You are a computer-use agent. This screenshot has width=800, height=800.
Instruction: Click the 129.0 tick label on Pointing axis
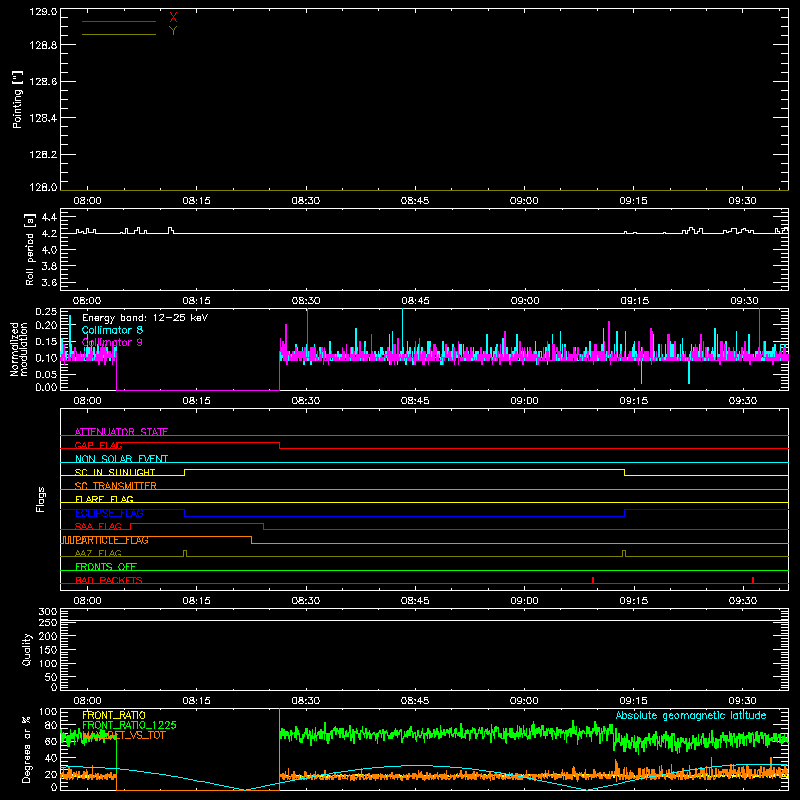click(x=43, y=12)
